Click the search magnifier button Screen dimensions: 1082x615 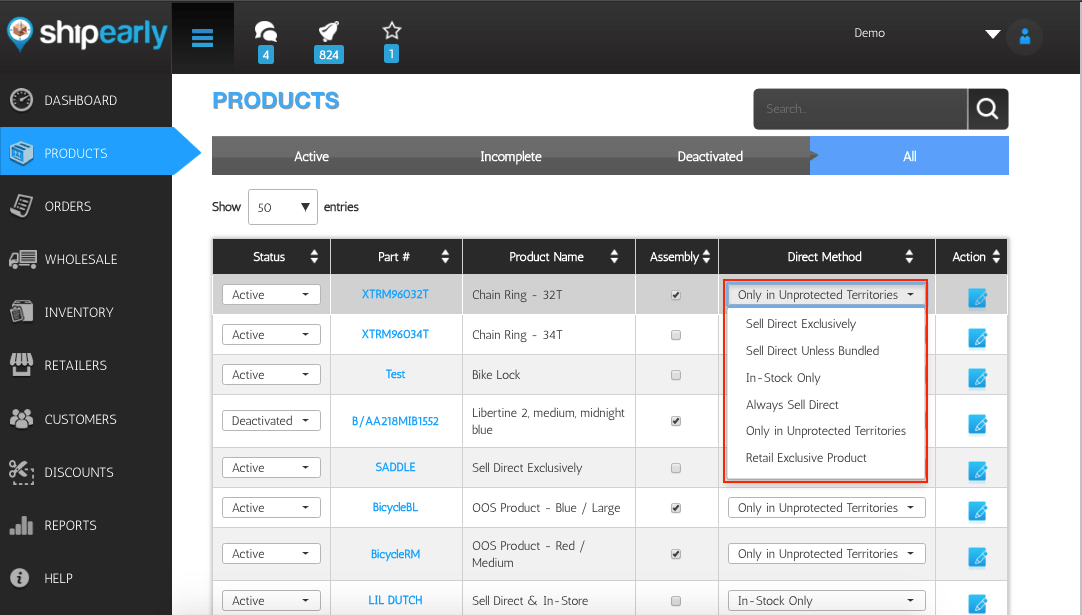point(988,109)
